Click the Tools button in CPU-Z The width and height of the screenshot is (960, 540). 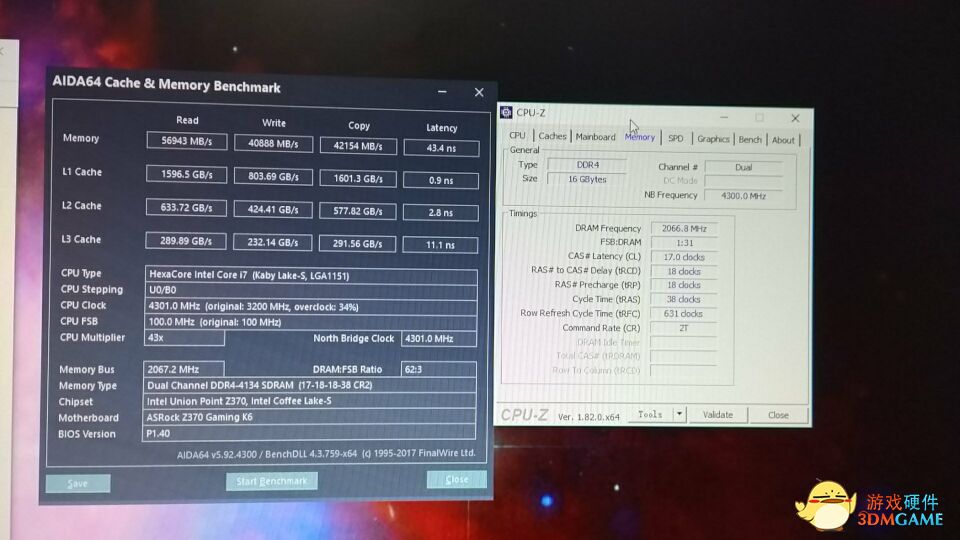click(x=650, y=414)
